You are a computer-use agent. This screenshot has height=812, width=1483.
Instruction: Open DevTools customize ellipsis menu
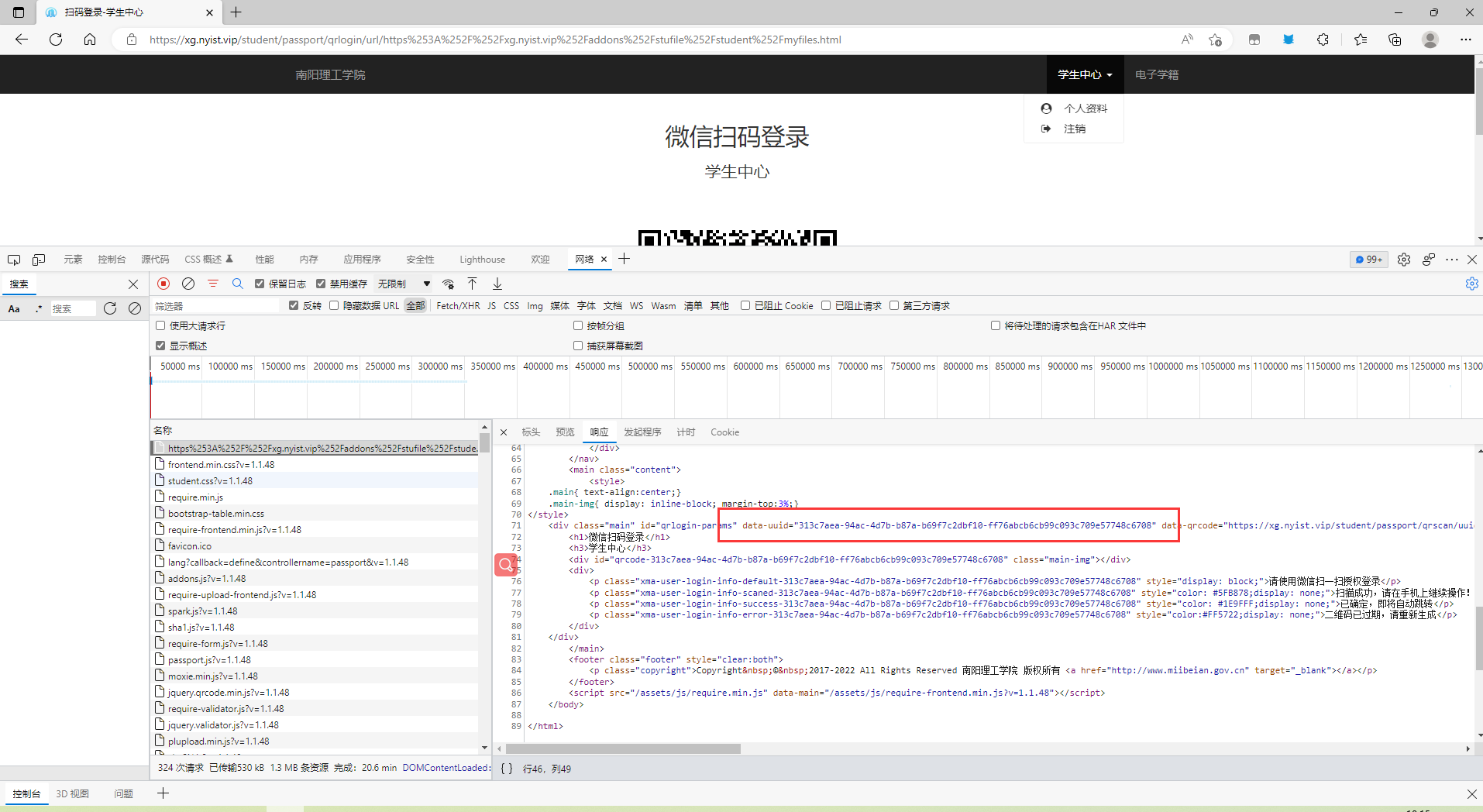click(1452, 260)
